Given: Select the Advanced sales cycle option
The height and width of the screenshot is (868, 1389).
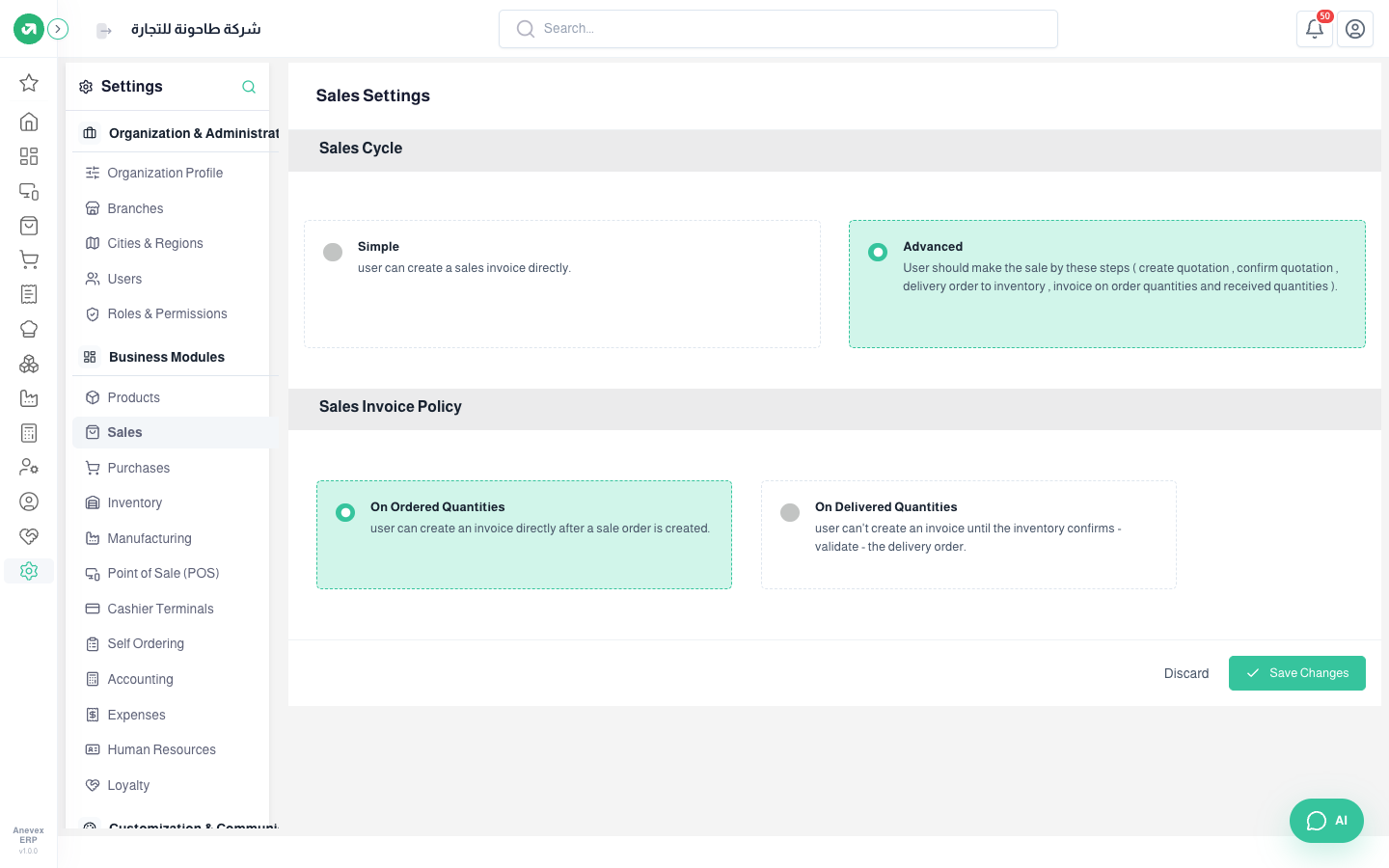Looking at the screenshot, I should (1107, 284).
